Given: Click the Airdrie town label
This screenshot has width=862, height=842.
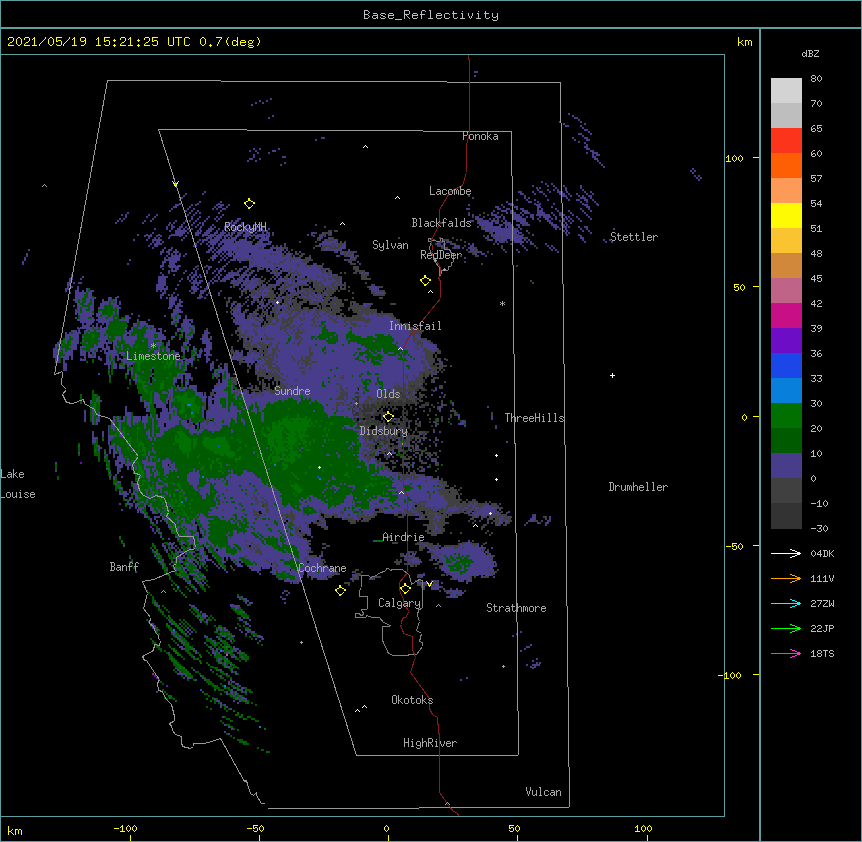Looking at the screenshot, I should pyautogui.click(x=403, y=537).
